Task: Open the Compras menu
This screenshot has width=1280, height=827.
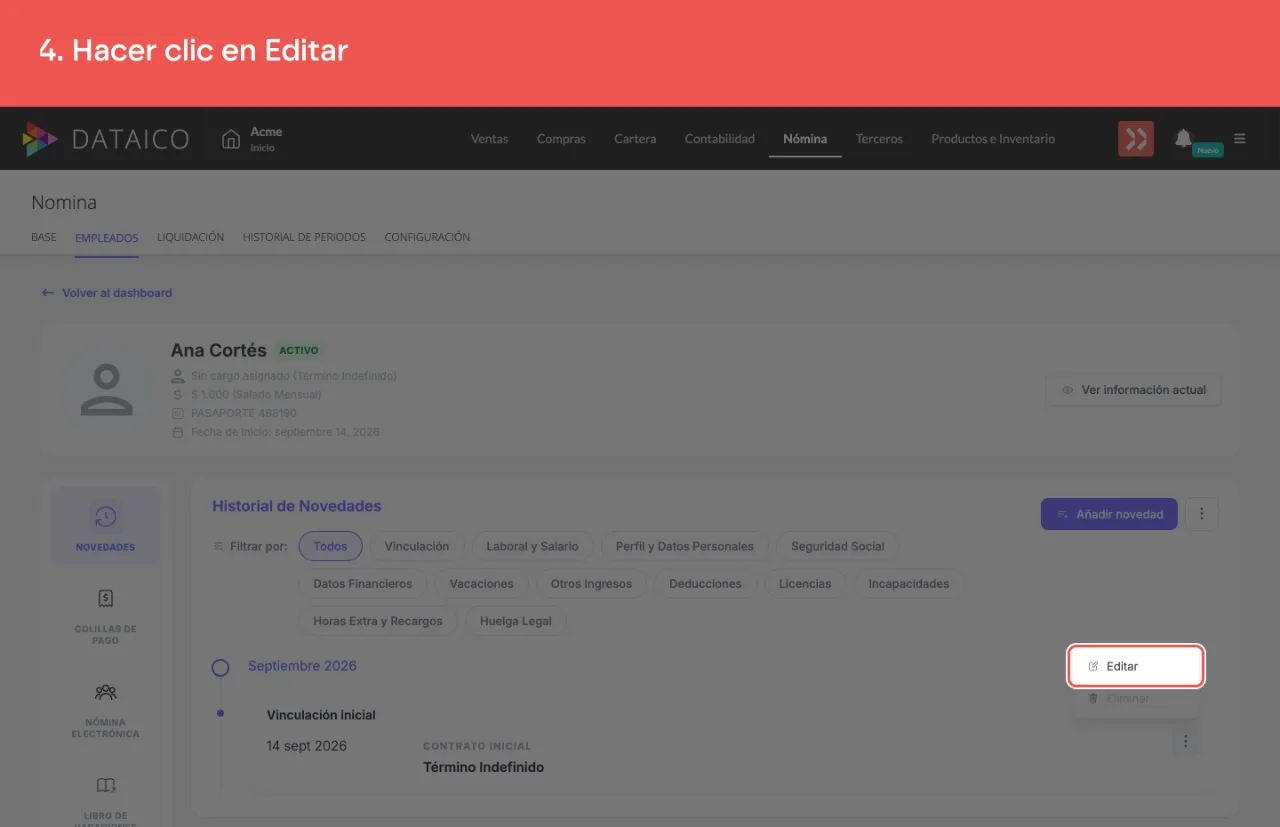Action: click(561, 139)
